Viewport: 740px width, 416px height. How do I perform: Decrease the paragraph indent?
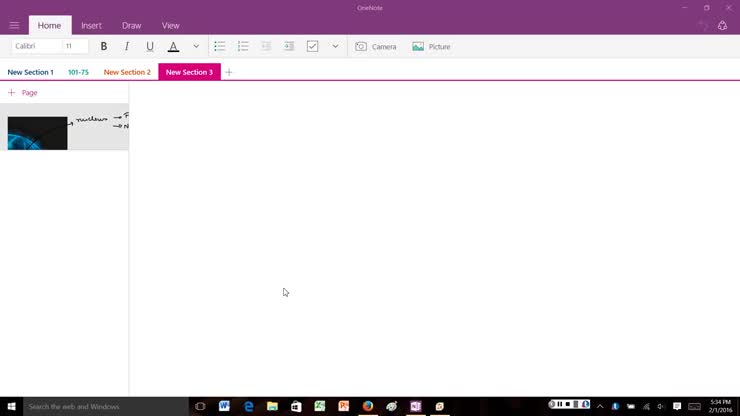266,46
